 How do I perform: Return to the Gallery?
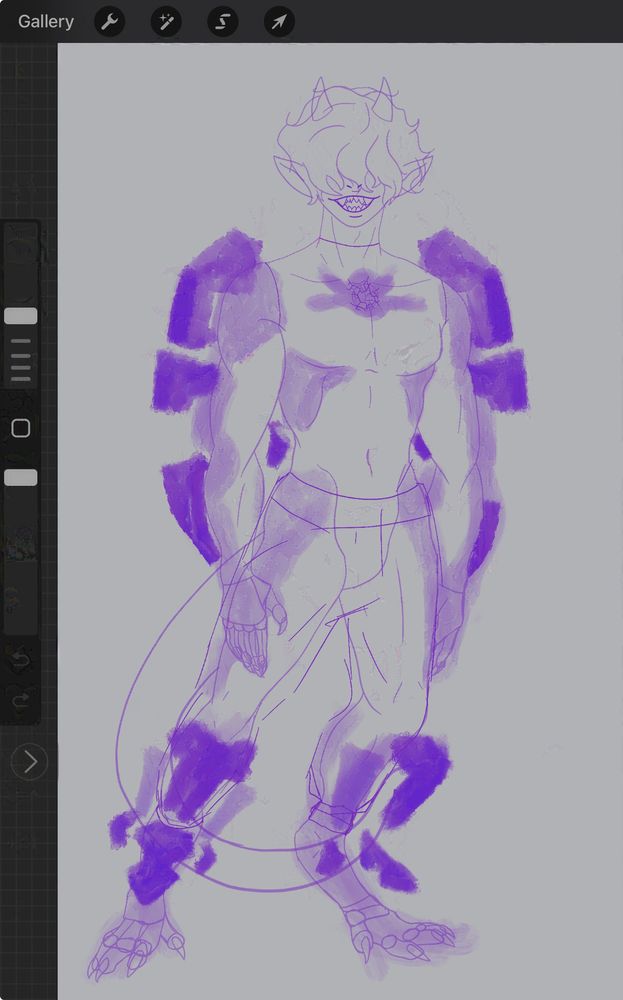tap(46, 22)
